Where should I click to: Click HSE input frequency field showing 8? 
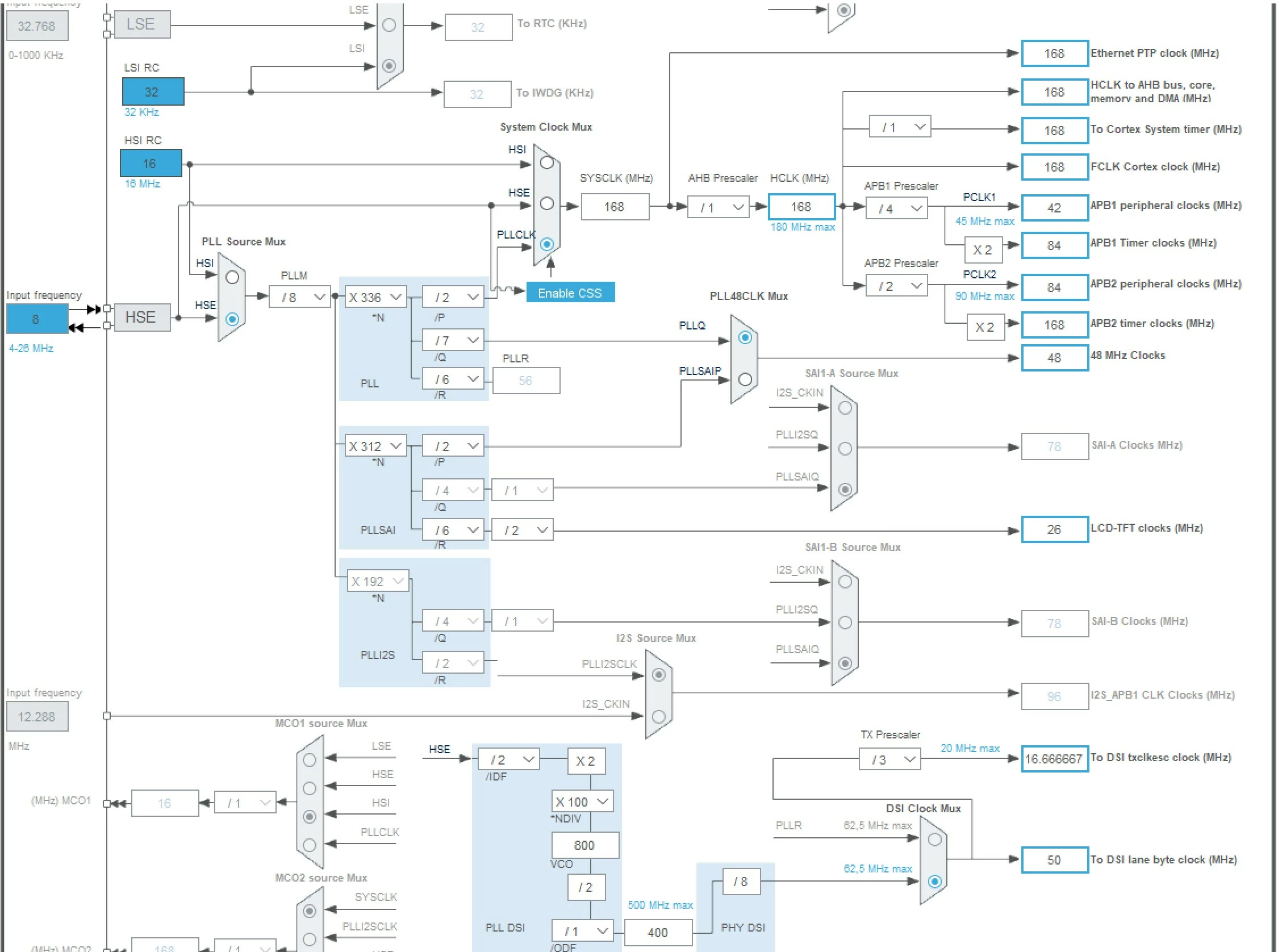37,319
